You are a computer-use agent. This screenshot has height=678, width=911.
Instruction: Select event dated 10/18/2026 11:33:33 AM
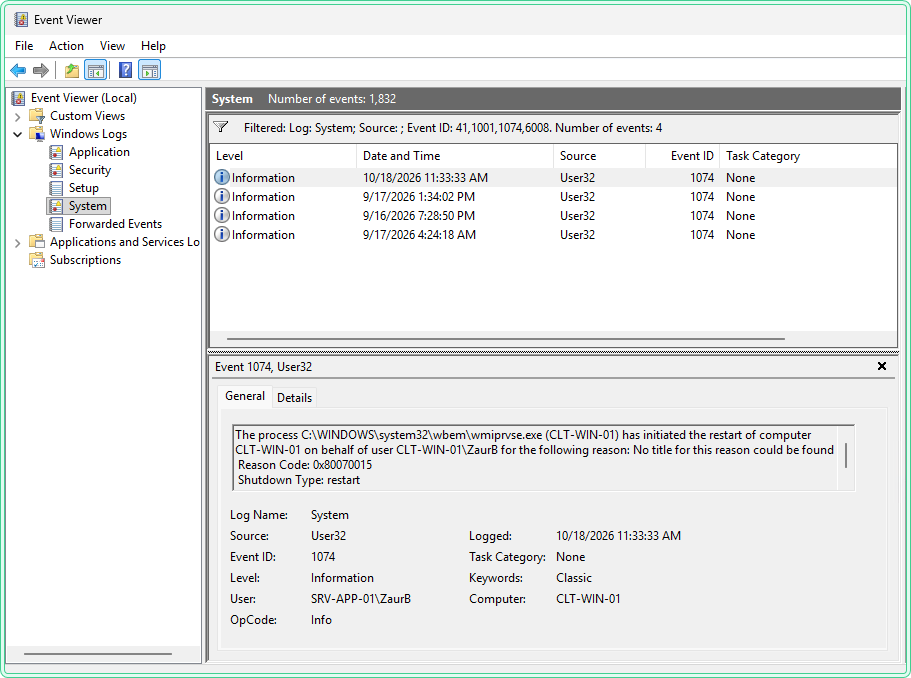(553, 177)
